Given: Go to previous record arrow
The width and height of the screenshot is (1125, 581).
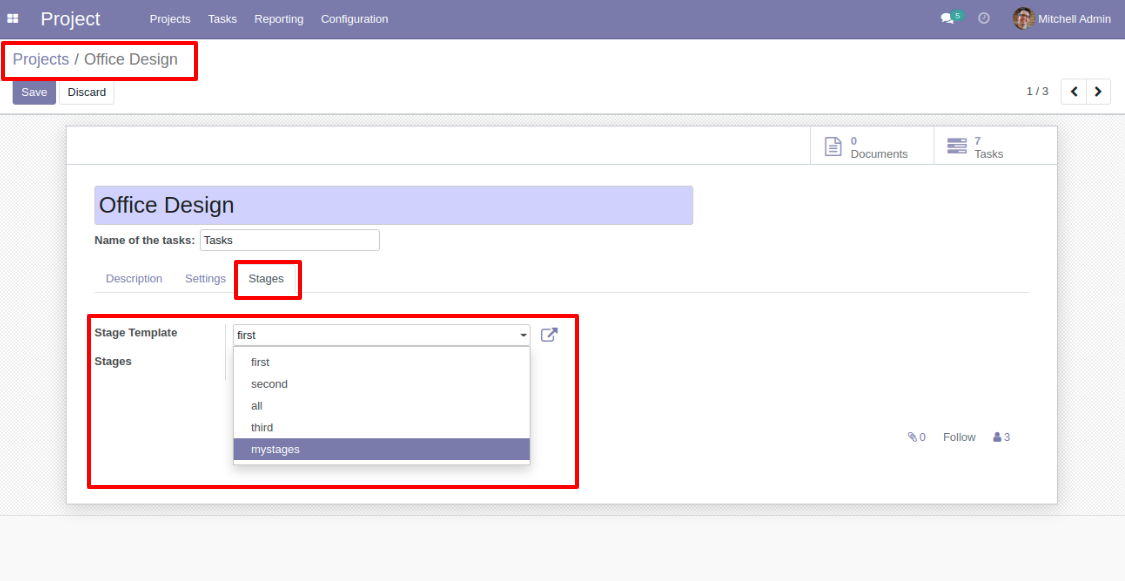Looking at the screenshot, I should [1074, 92].
